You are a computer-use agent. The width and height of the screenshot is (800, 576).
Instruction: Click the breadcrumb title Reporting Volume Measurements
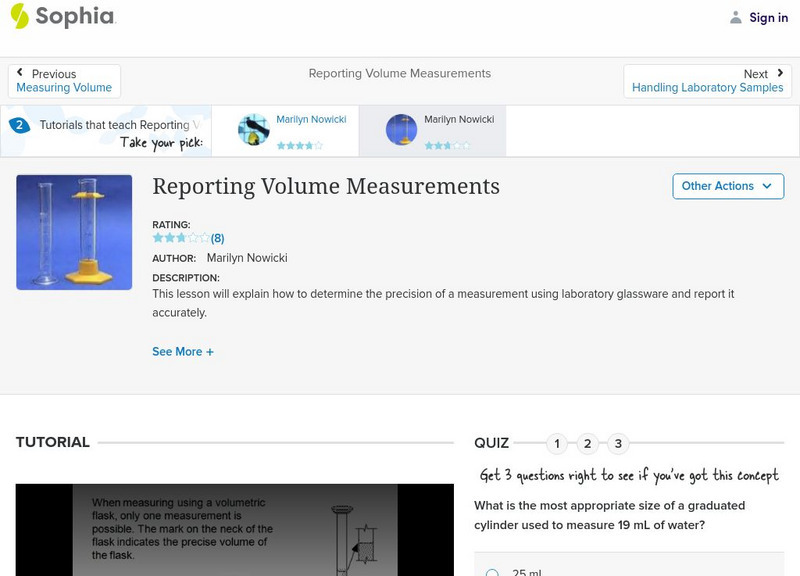(x=399, y=73)
